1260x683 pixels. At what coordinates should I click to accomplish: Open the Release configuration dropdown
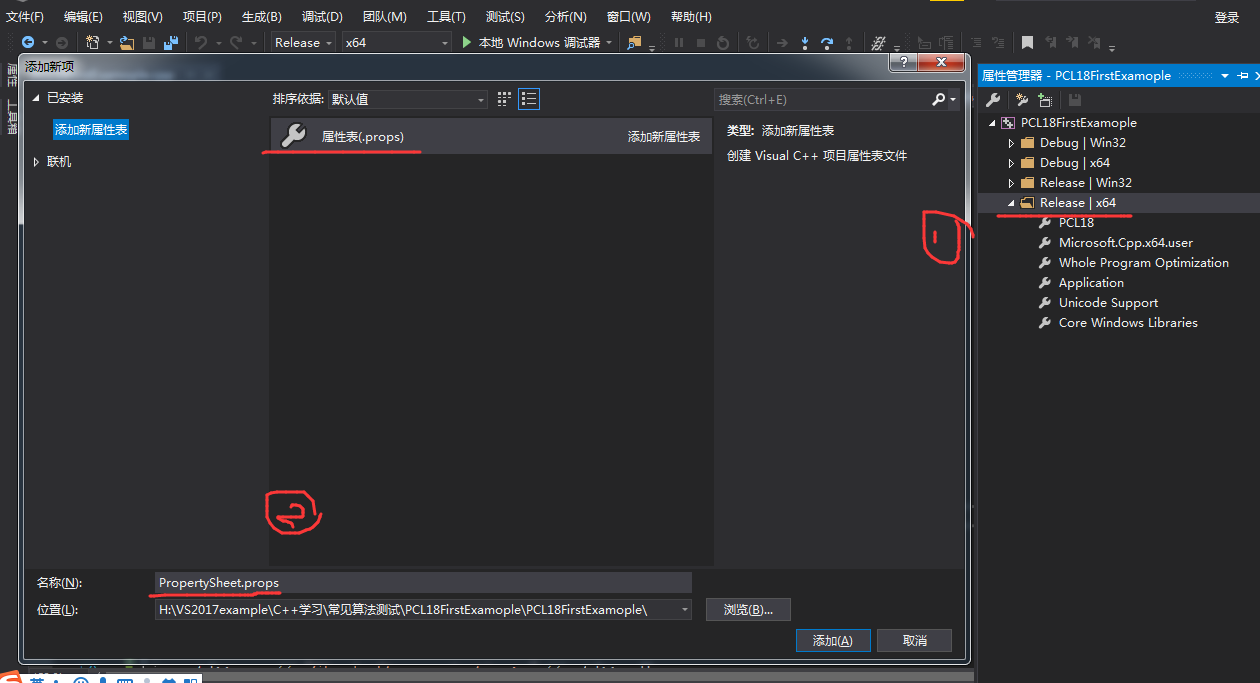point(302,42)
